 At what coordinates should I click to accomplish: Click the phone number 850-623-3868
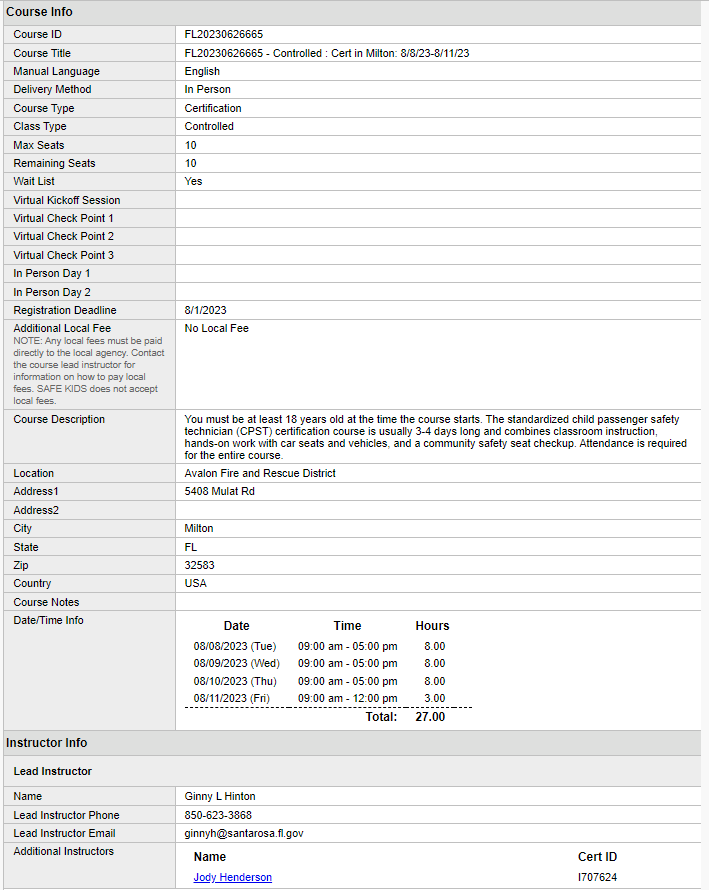click(x=218, y=815)
